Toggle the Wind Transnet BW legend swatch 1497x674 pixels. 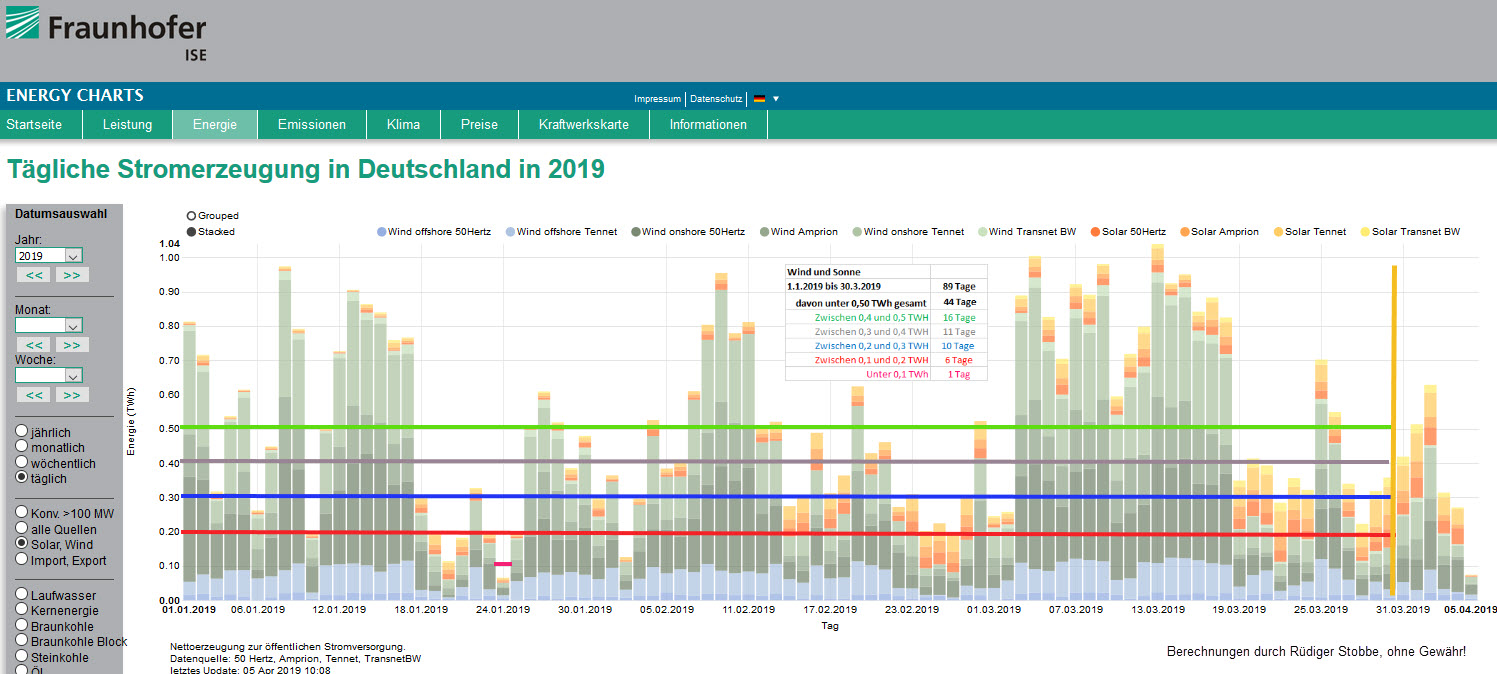coord(982,232)
